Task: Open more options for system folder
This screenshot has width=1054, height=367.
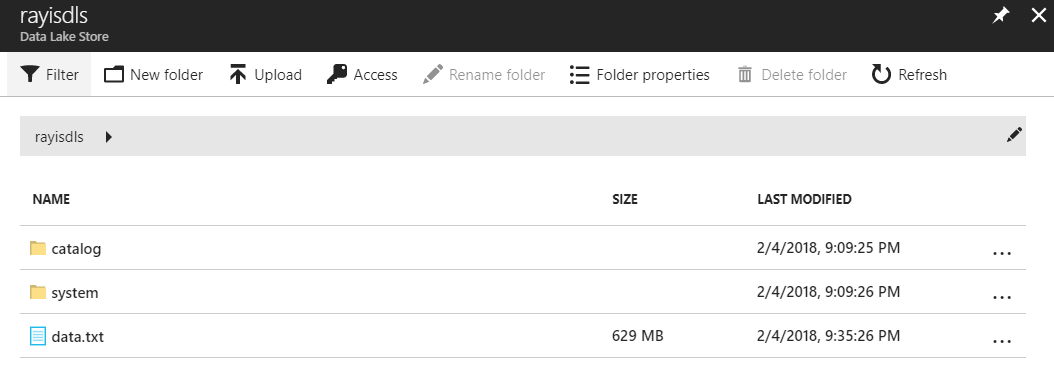Action: 1002,297
